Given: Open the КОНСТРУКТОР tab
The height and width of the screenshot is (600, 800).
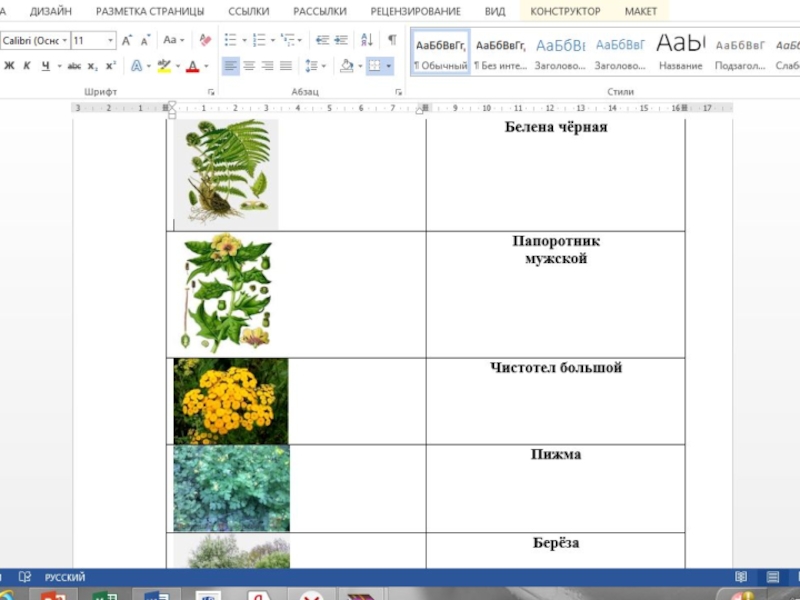Looking at the screenshot, I should (565, 11).
